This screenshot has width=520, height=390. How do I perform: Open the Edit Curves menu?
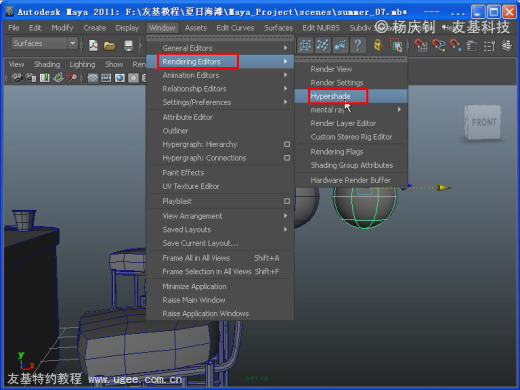[235, 28]
